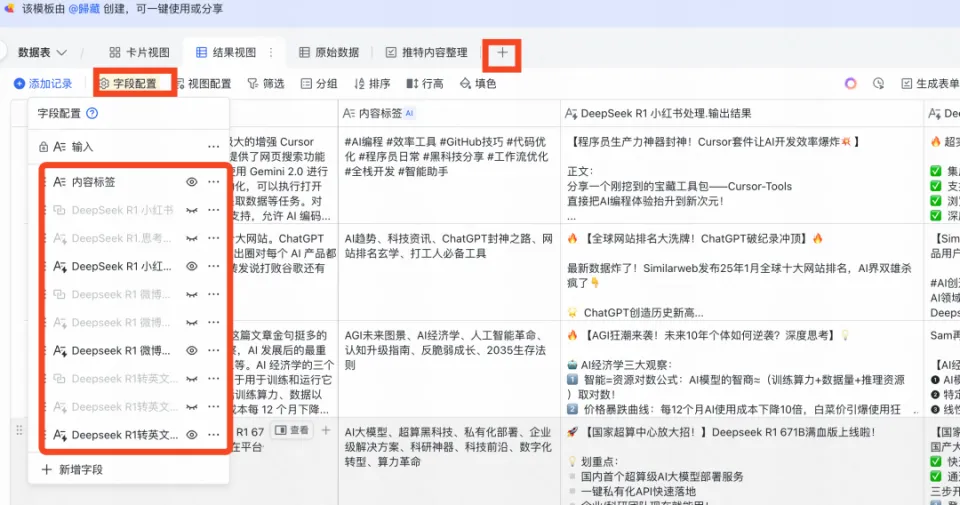Switch to the 卡片视图 view tab

coord(140,53)
